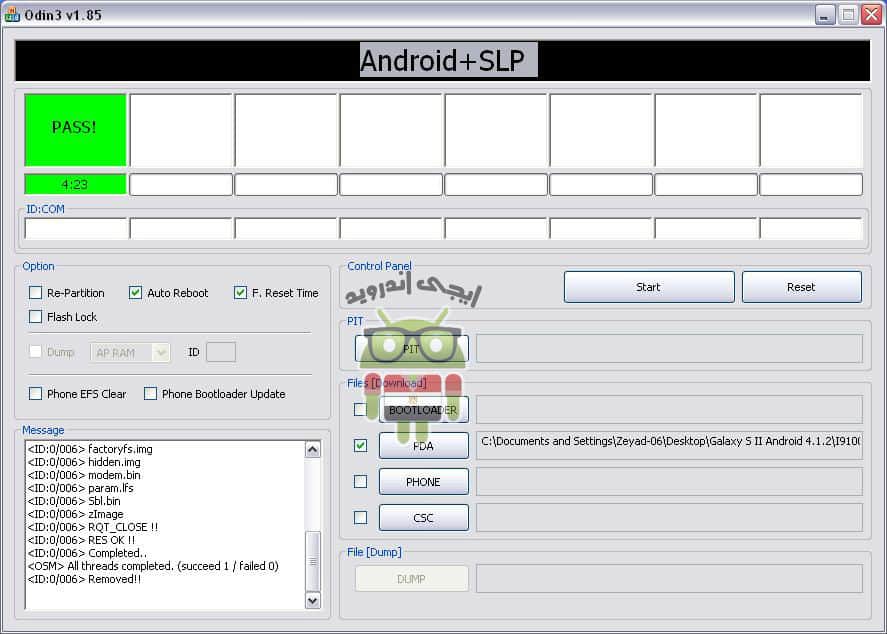Enable the Re-Partition option
This screenshot has height=634, width=887.
(36, 292)
